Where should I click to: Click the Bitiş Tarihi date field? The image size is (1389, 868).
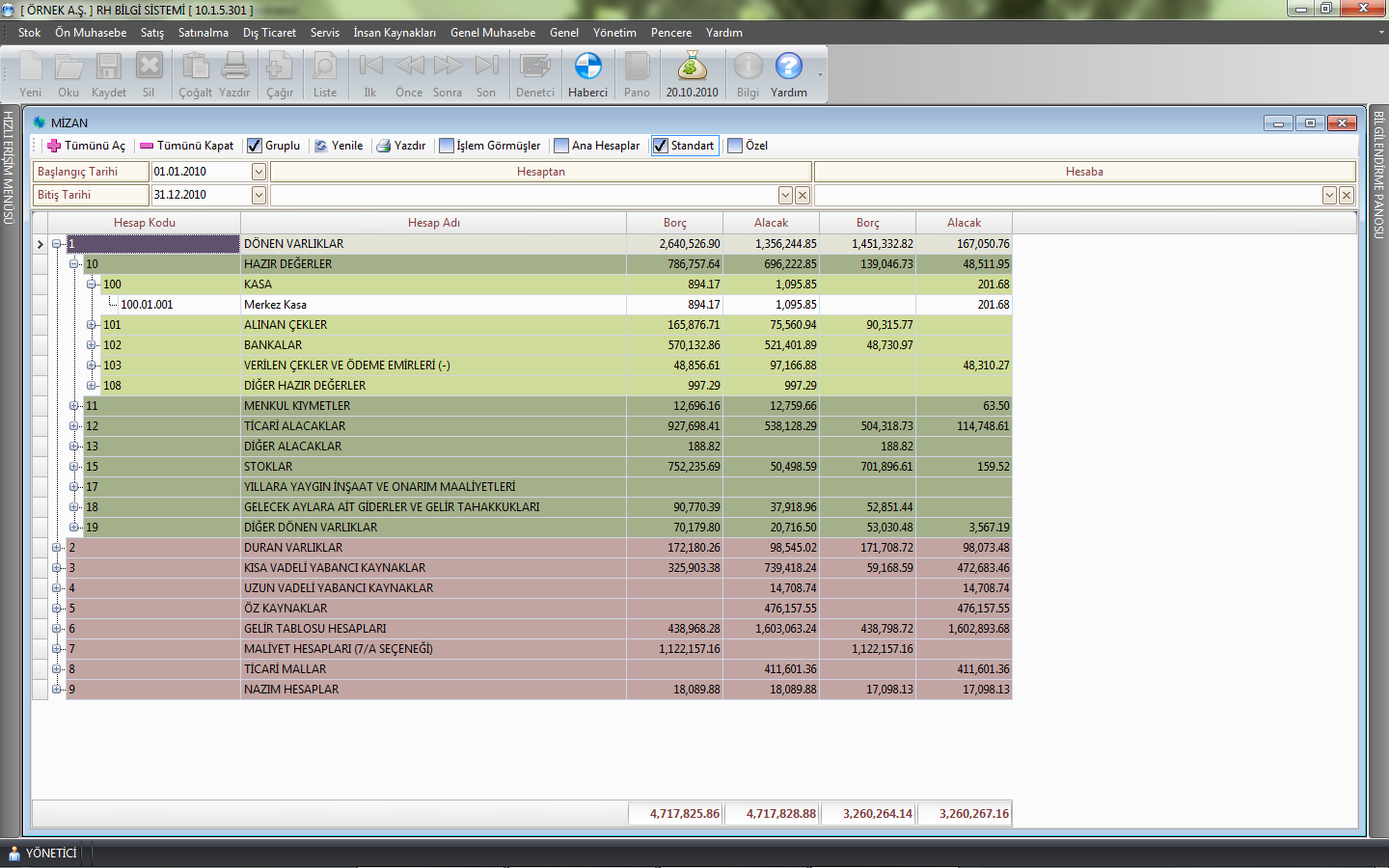(x=201, y=195)
